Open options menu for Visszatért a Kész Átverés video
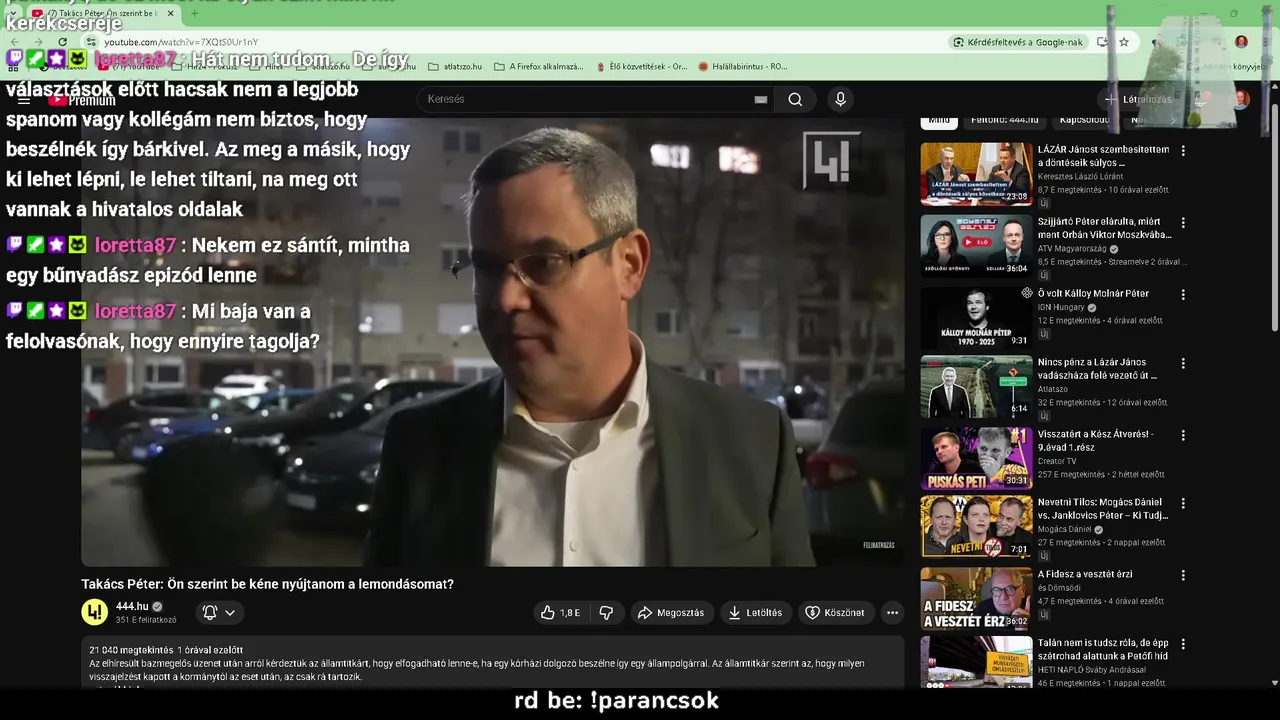This screenshot has height=720, width=1280. [1183, 436]
